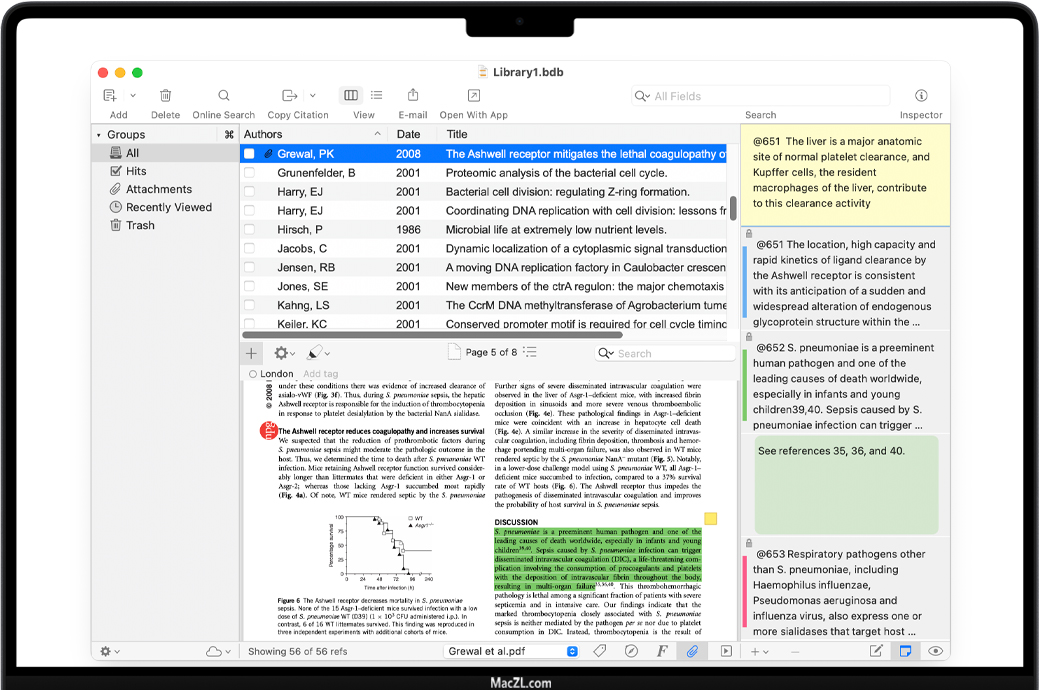Click the paperclip attachments icon in status bar
Viewport: 1040px width, 690px height.
tap(691, 651)
